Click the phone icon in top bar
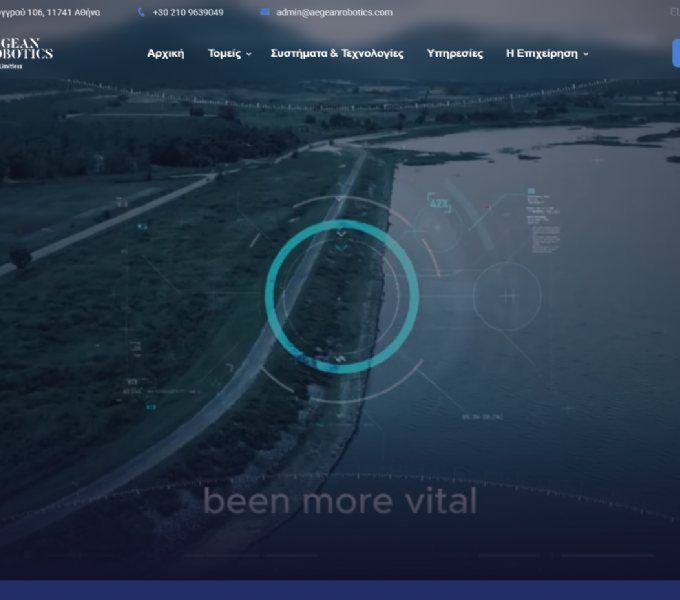Image resolution: width=680 pixels, height=600 pixels. [x=141, y=12]
